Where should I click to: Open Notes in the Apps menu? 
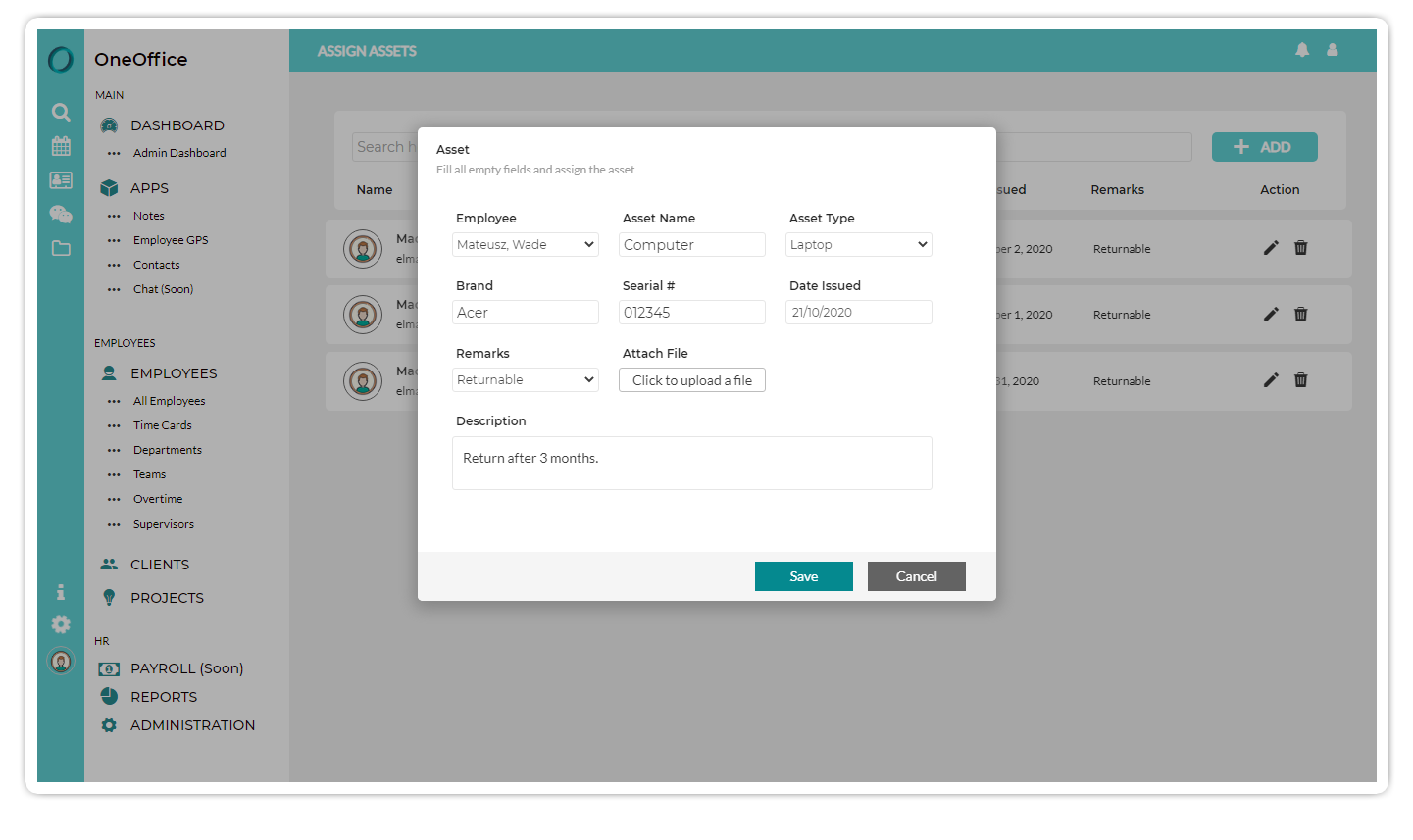pyautogui.click(x=149, y=216)
